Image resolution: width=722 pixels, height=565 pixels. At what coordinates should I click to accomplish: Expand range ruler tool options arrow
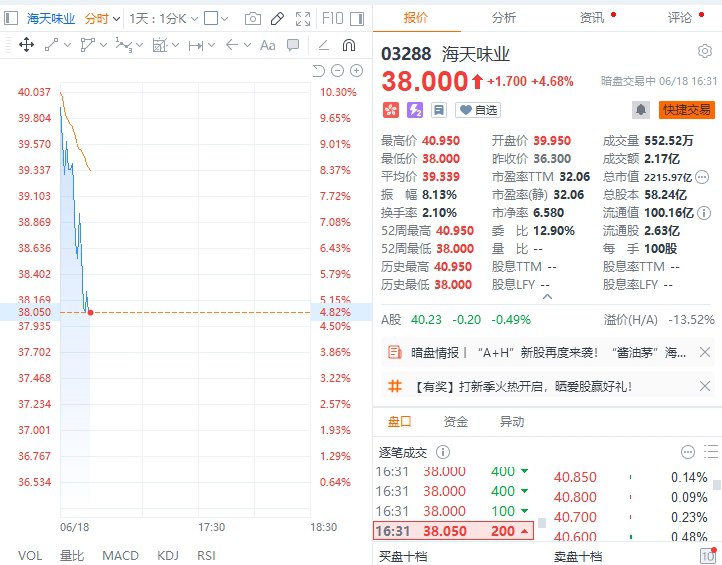tap(211, 45)
